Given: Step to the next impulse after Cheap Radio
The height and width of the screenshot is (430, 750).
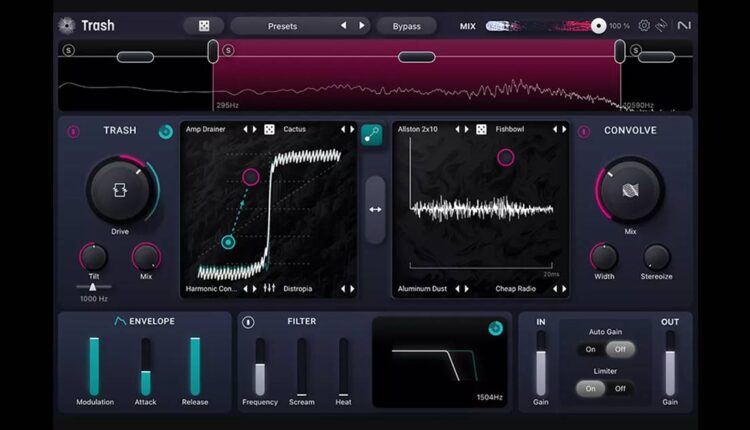Looking at the screenshot, I should coord(564,289).
